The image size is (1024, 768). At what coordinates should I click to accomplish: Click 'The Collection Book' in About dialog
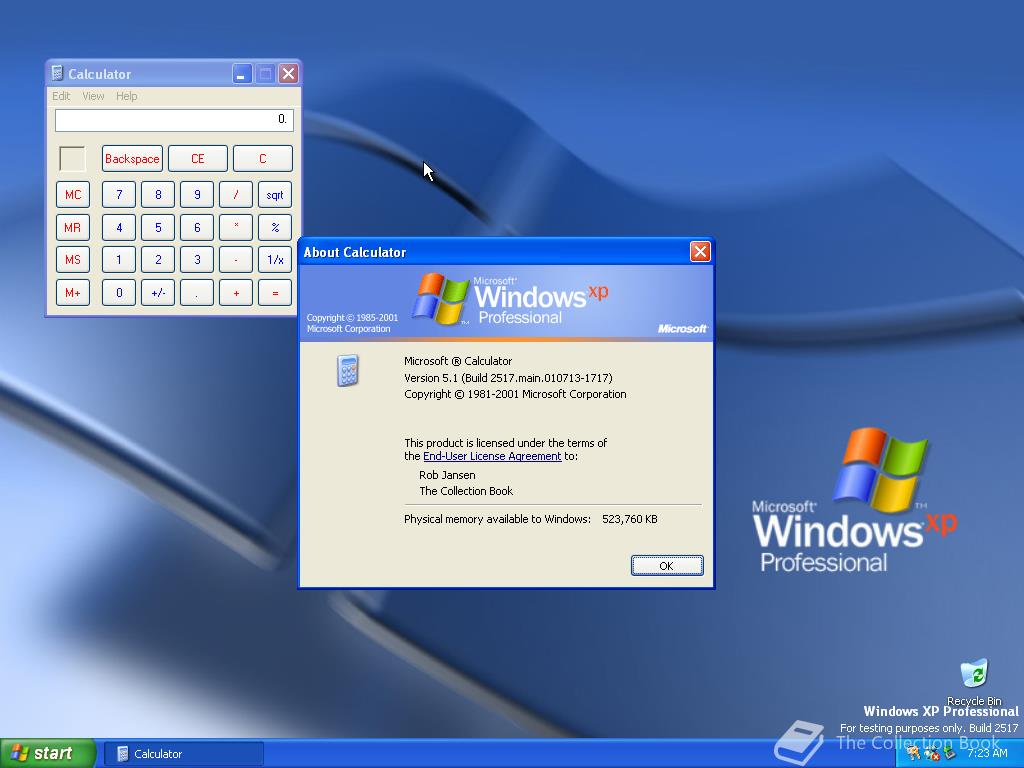tap(466, 491)
